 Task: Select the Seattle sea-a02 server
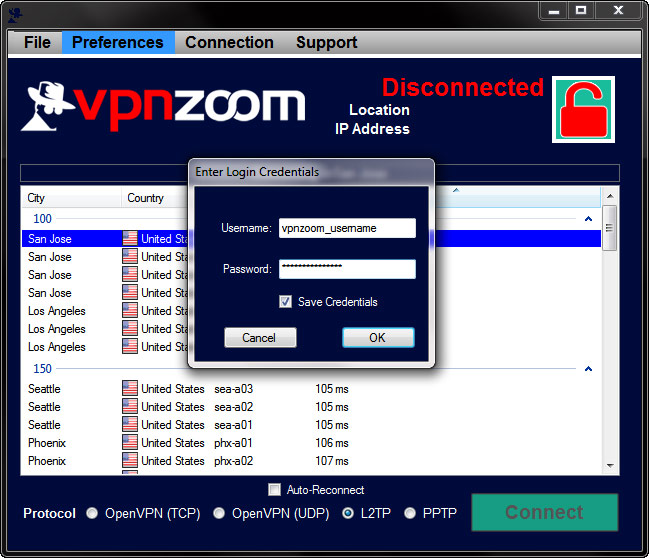[x=311, y=406]
